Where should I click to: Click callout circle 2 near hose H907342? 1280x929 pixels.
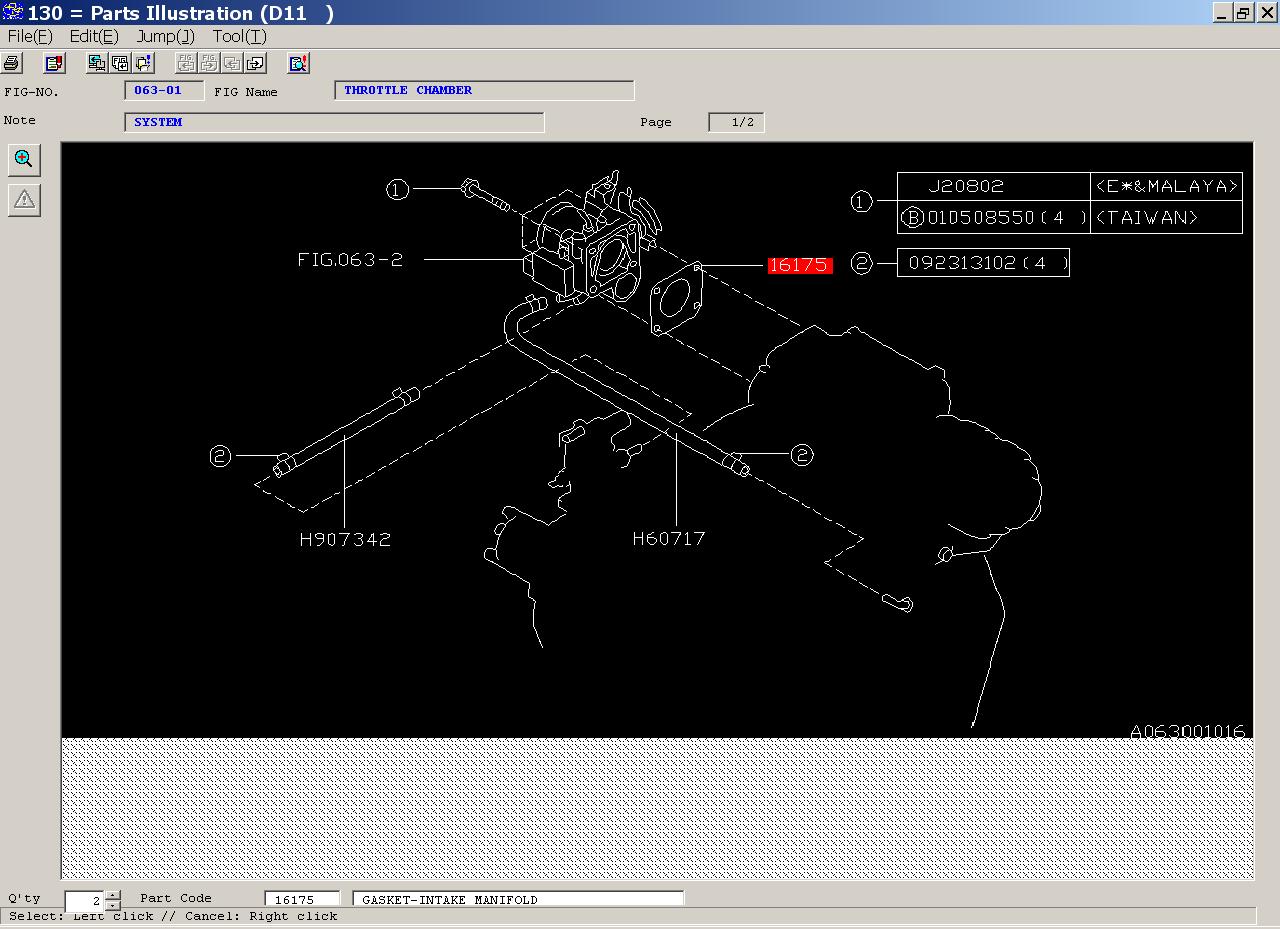pos(220,456)
